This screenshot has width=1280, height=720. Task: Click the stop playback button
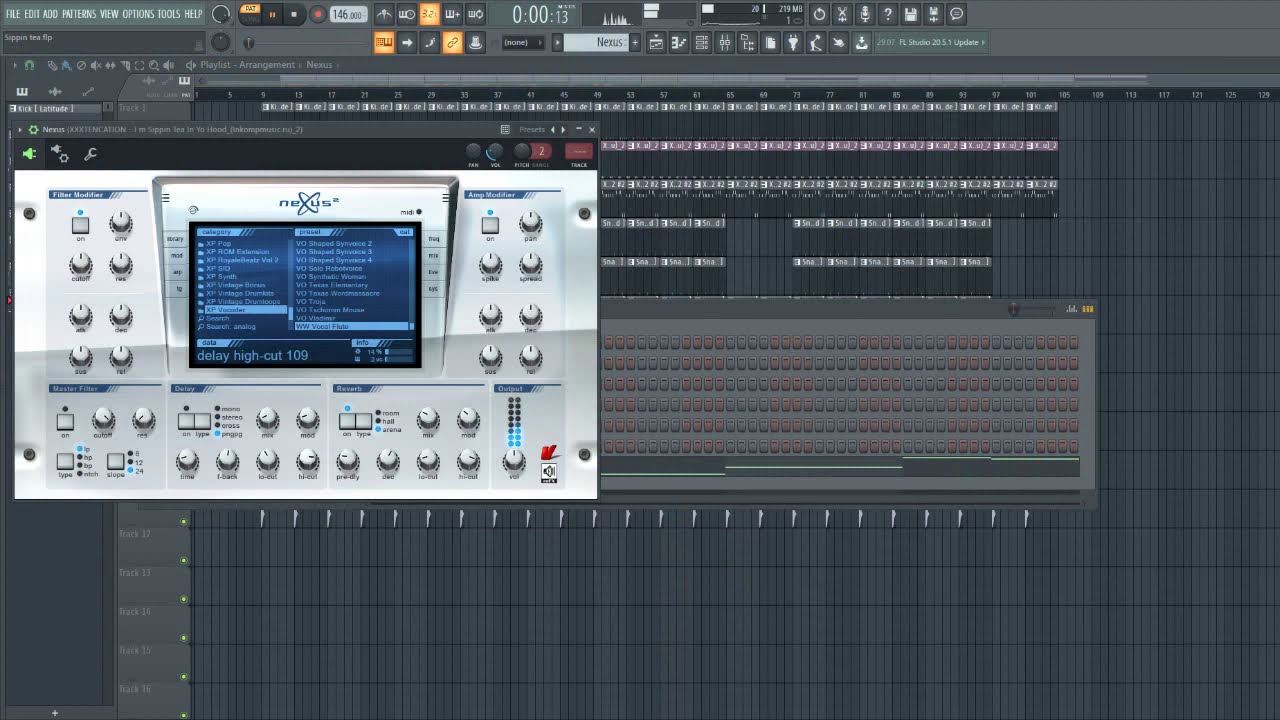point(294,14)
